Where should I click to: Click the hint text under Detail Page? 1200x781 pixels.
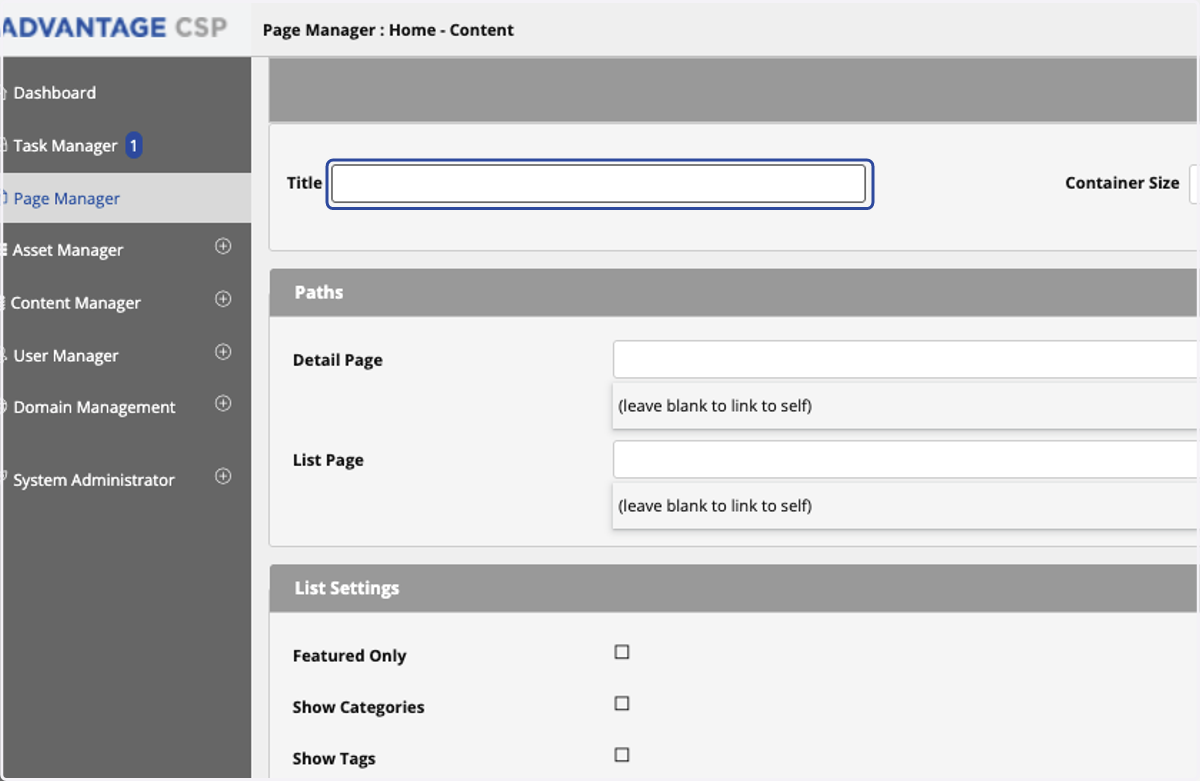point(715,406)
